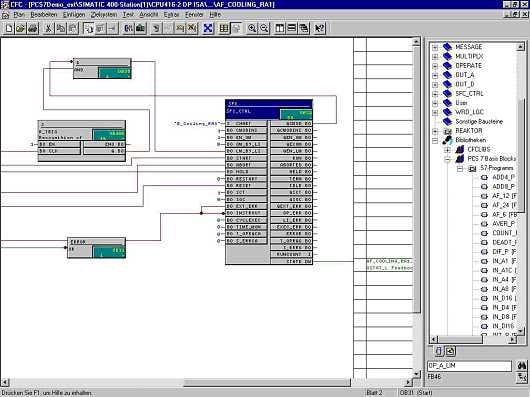The image size is (530, 397).
Task: Expand the WRD_LGC block family
Action: coord(435,113)
